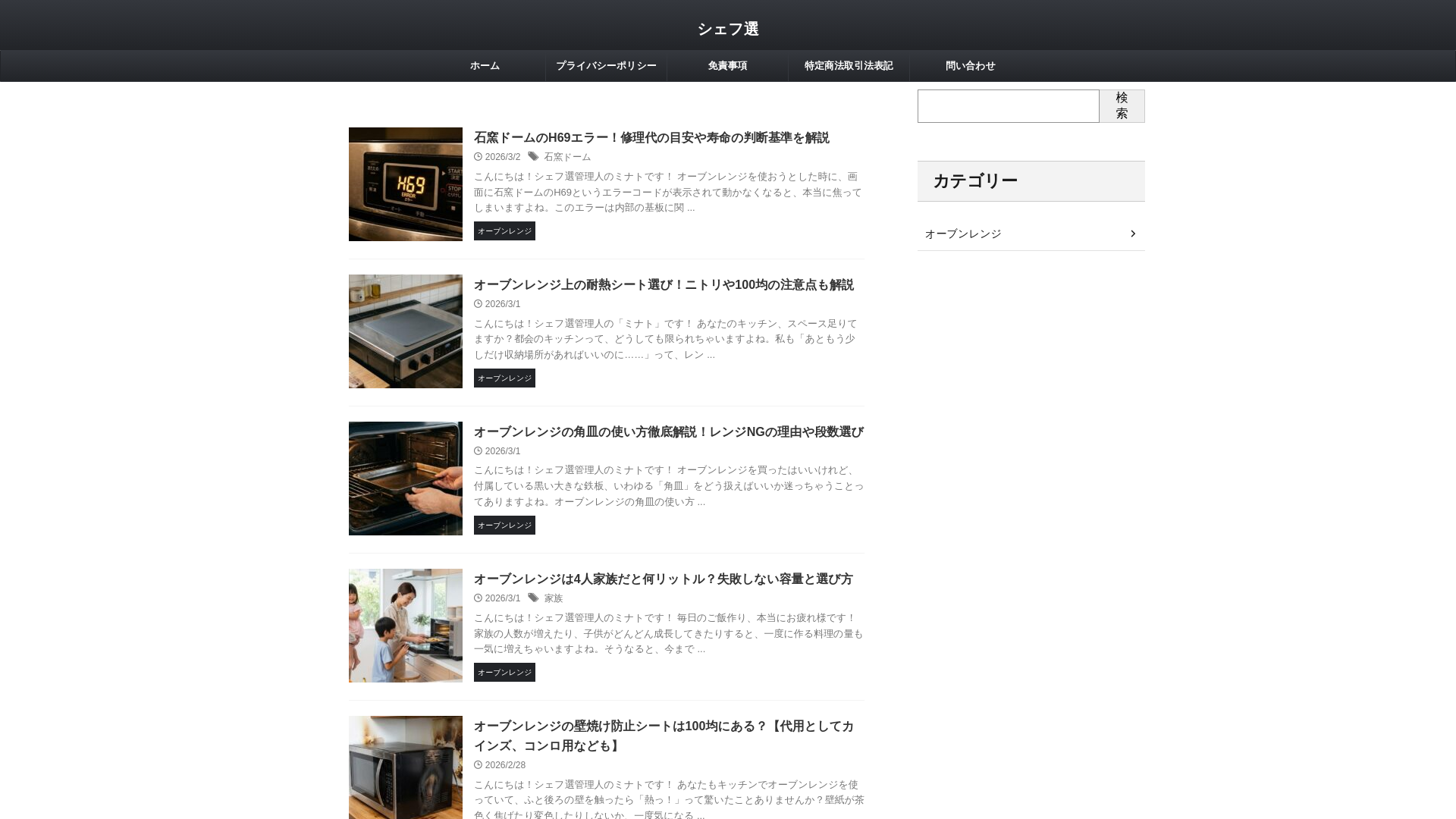Viewport: 1456px width, 819px height.
Task: Open the プライバシーポリシー menu item
Action: click(x=606, y=66)
